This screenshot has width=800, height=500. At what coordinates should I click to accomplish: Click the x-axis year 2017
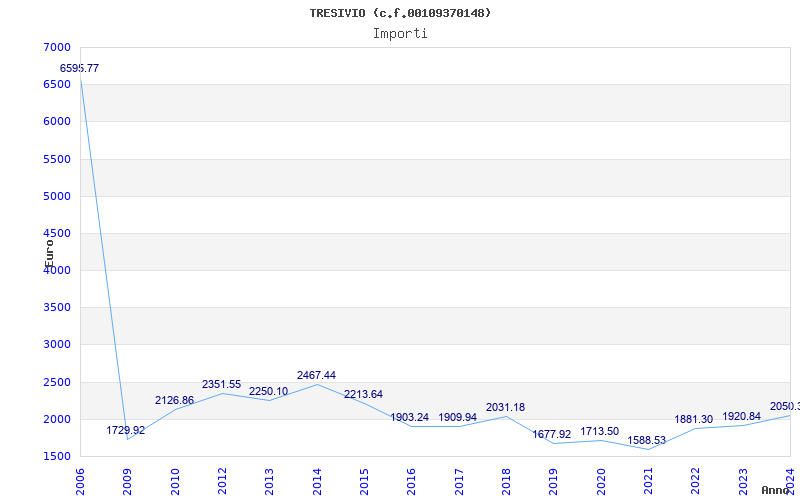point(459,482)
